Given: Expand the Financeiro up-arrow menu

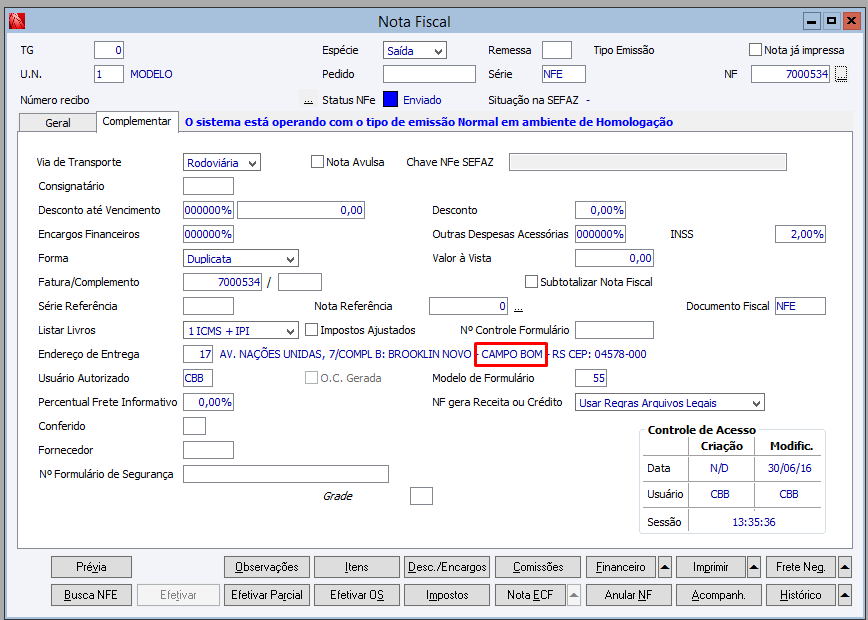Looking at the screenshot, I should (x=665, y=567).
